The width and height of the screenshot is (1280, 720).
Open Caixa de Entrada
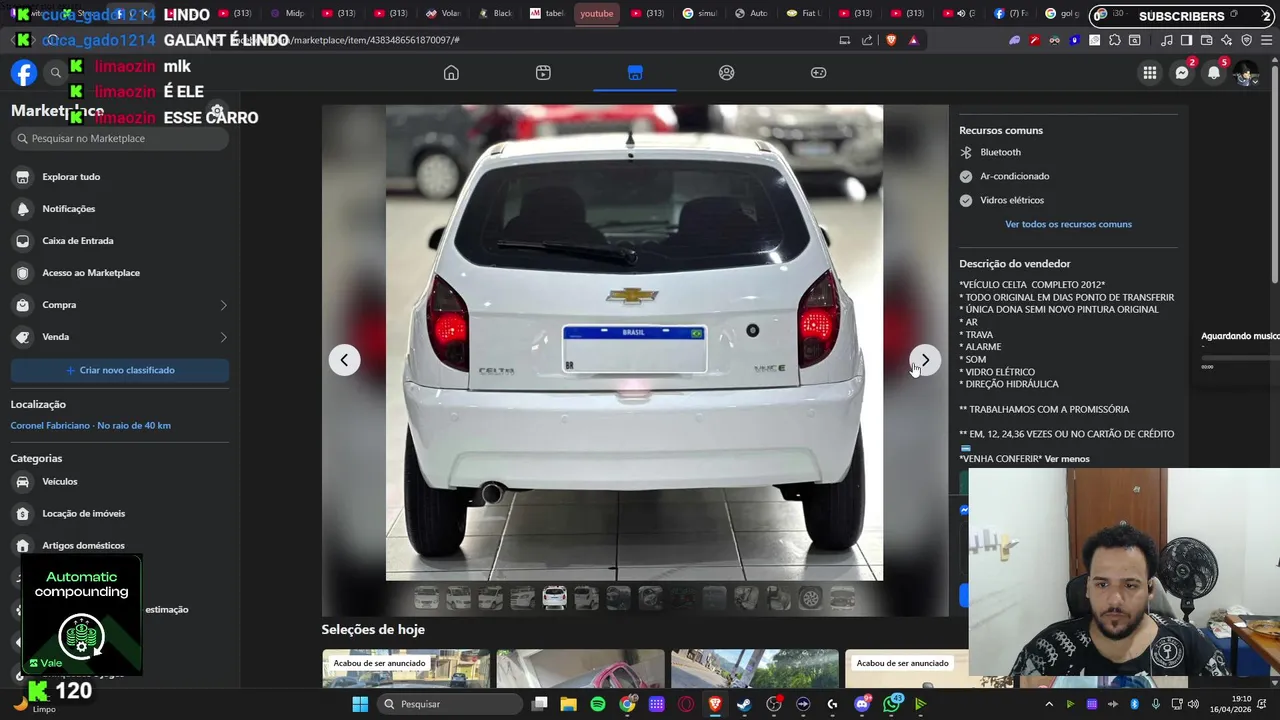120,241
